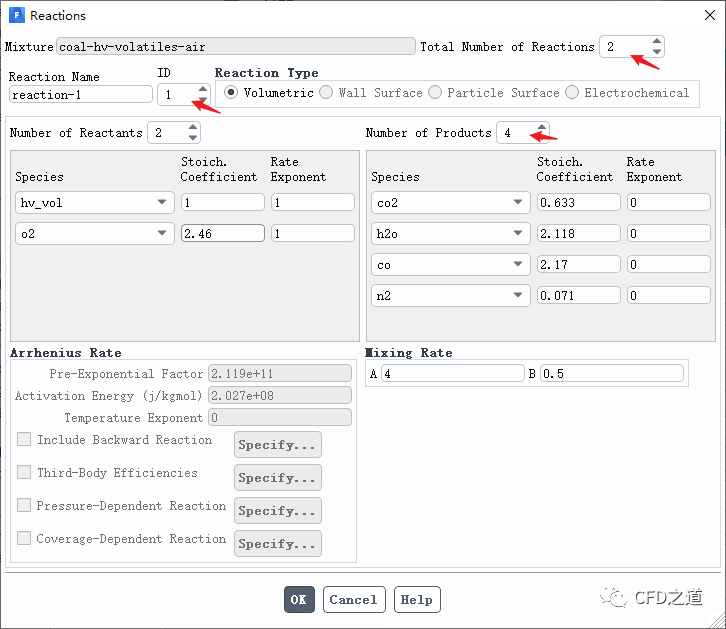The height and width of the screenshot is (629, 726).
Task: Choose Particle Surface reaction type
Action: pos(435,93)
